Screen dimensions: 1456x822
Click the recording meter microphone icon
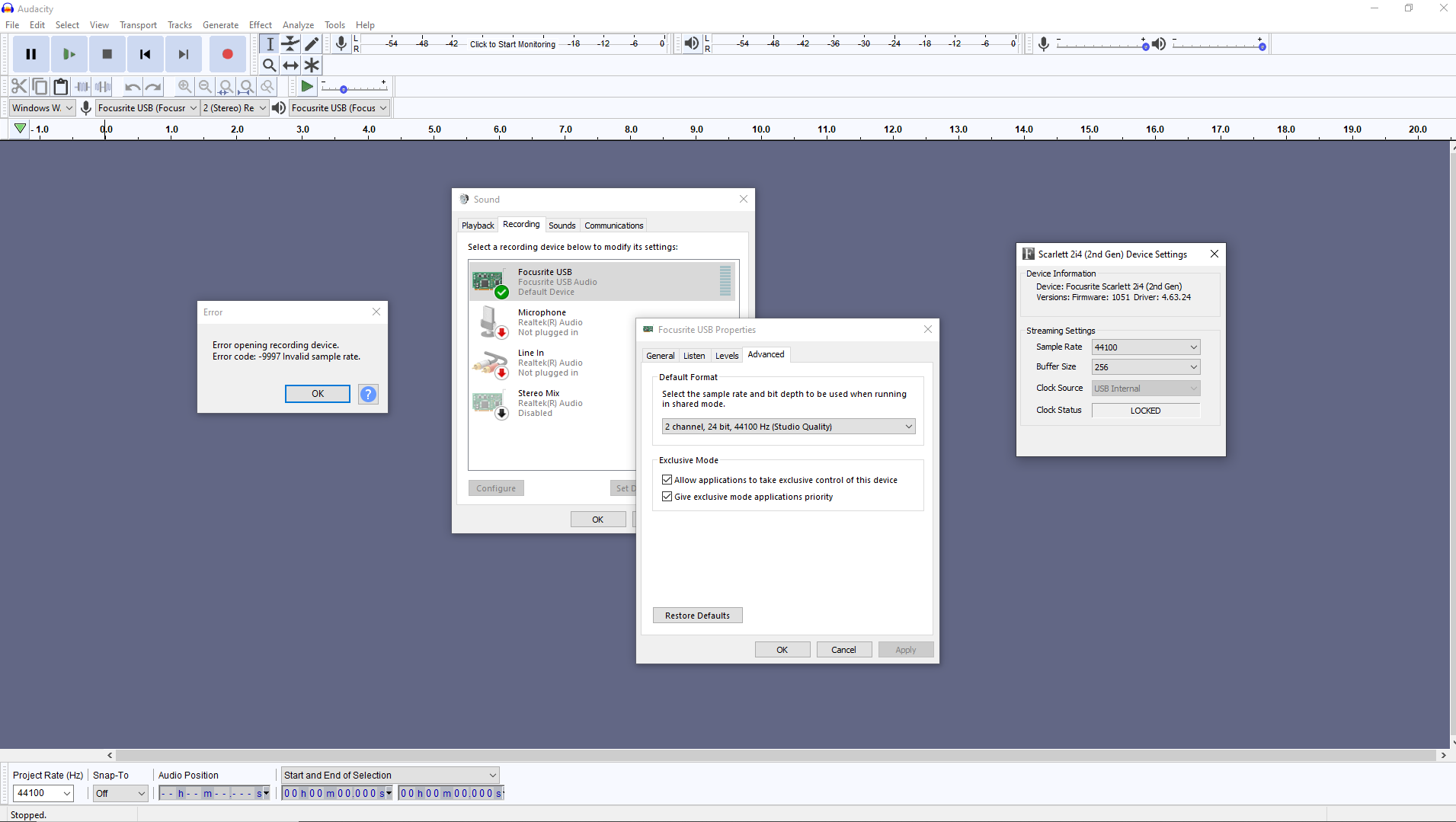pyautogui.click(x=341, y=43)
